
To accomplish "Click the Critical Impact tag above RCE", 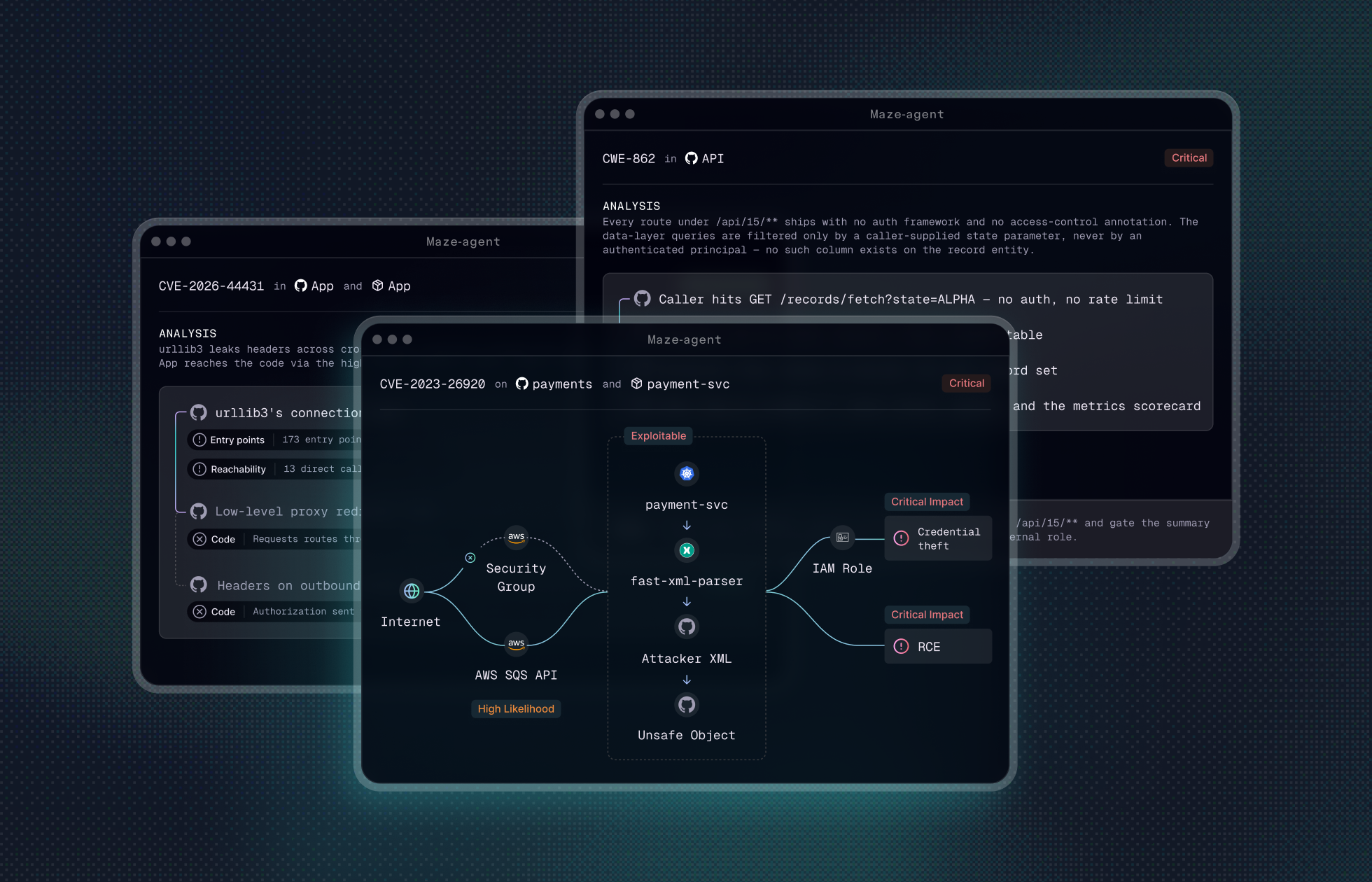I will pyautogui.click(x=927, y=614).
